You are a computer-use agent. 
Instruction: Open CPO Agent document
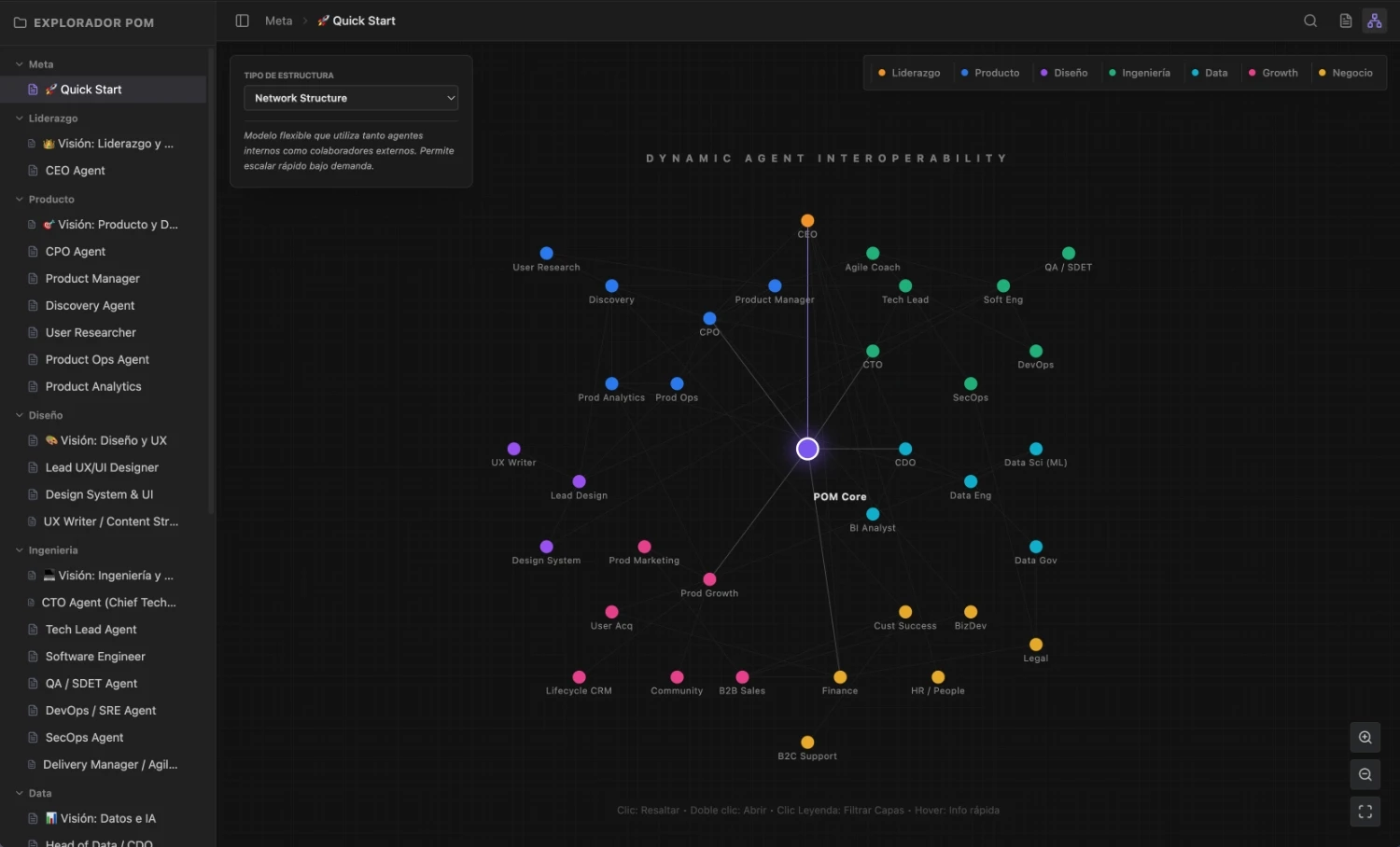pyautogui.click(x=103, y=252)
